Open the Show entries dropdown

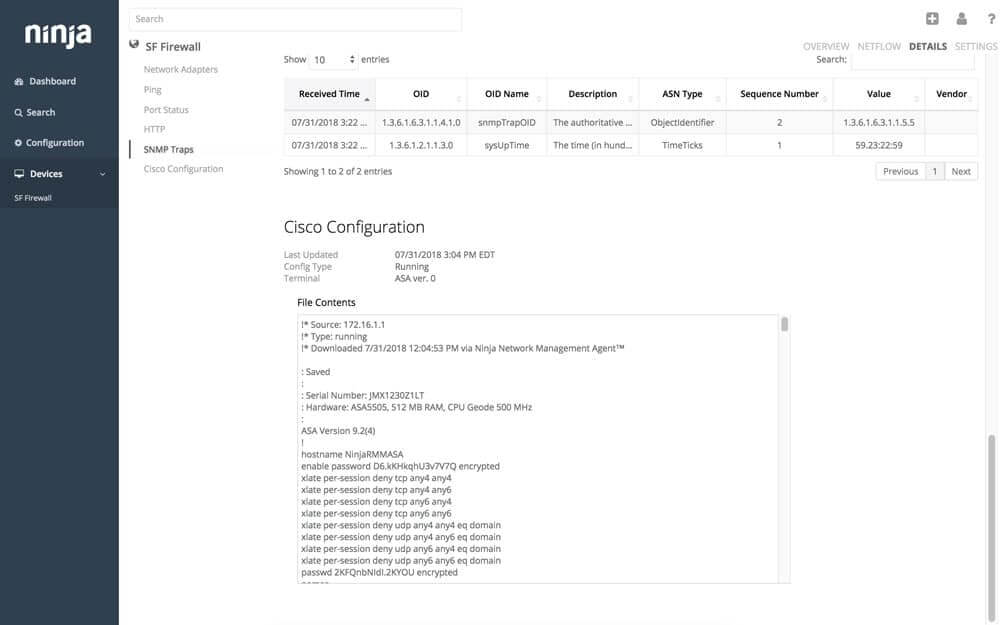point(331,57)
